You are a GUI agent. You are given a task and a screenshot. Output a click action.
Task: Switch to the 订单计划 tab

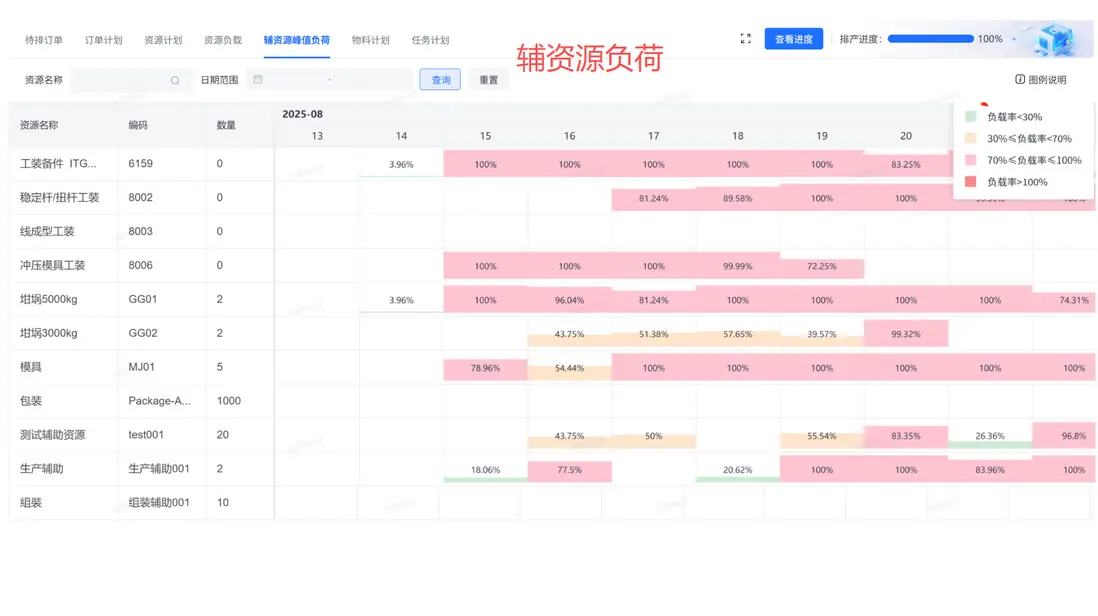pyautogui.click(x=104, y=40)
